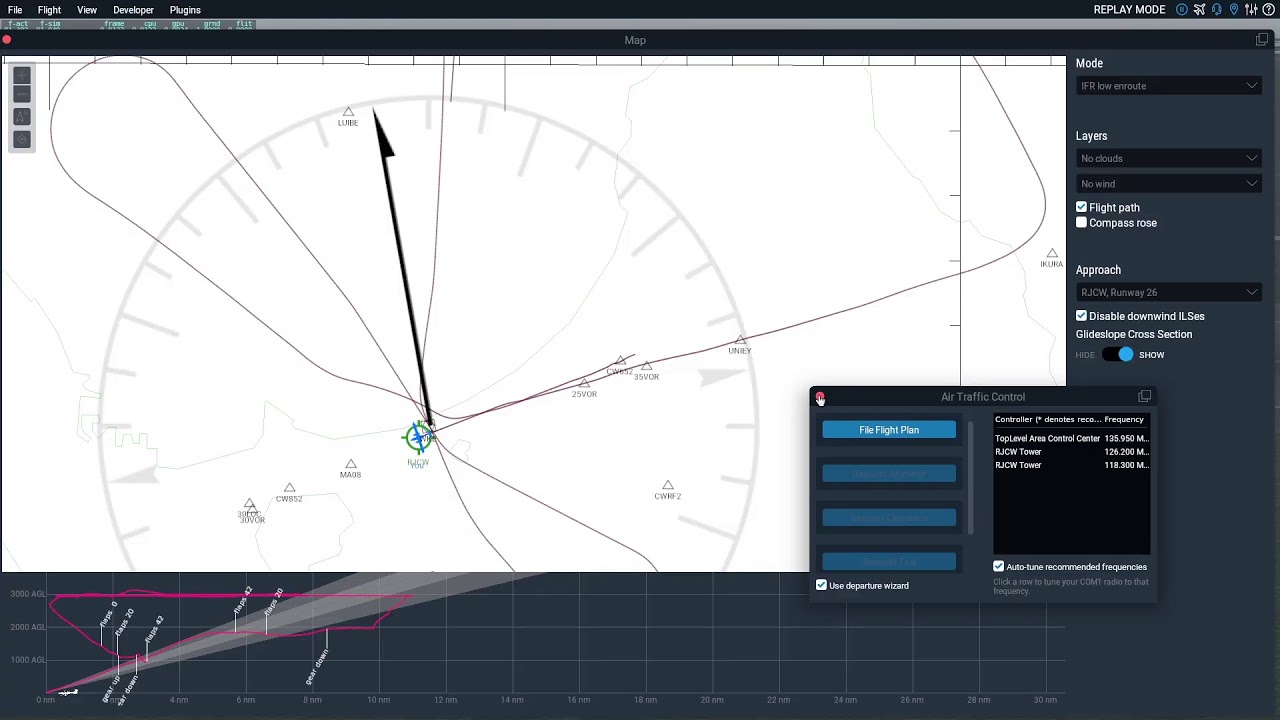Open the Flight menu
This screenshot has width=1280, height=720.
(x=49, y=10)
